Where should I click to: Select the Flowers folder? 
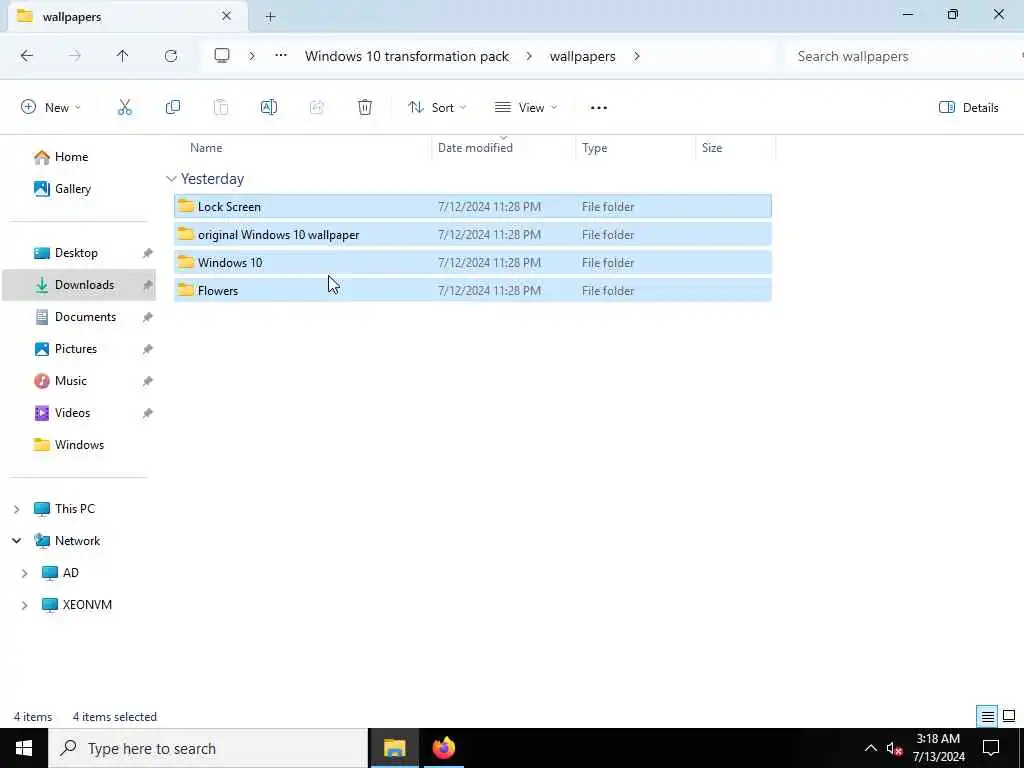point(473,291)
